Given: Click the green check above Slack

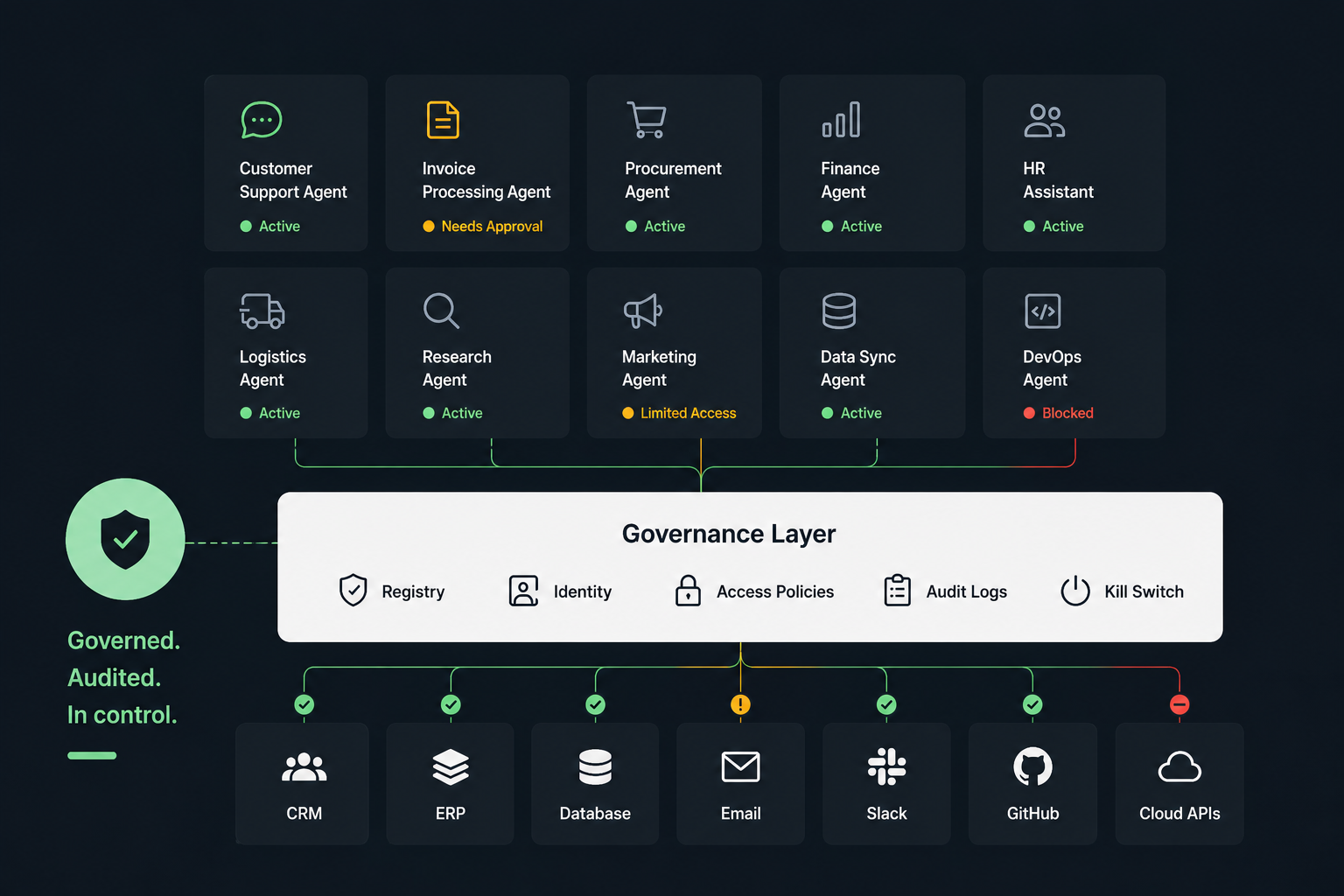Looking at the screenshot, I should 886,704.
